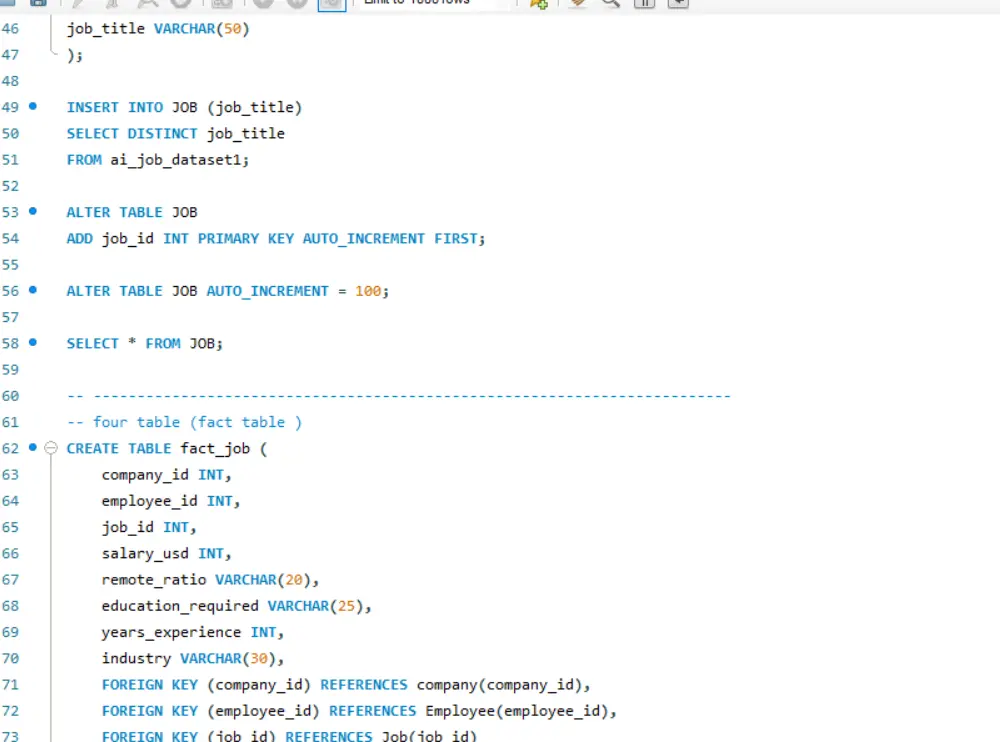Click 'PRIMARY KEY' on line 54

pyautogui.click(x=246, y=239)
